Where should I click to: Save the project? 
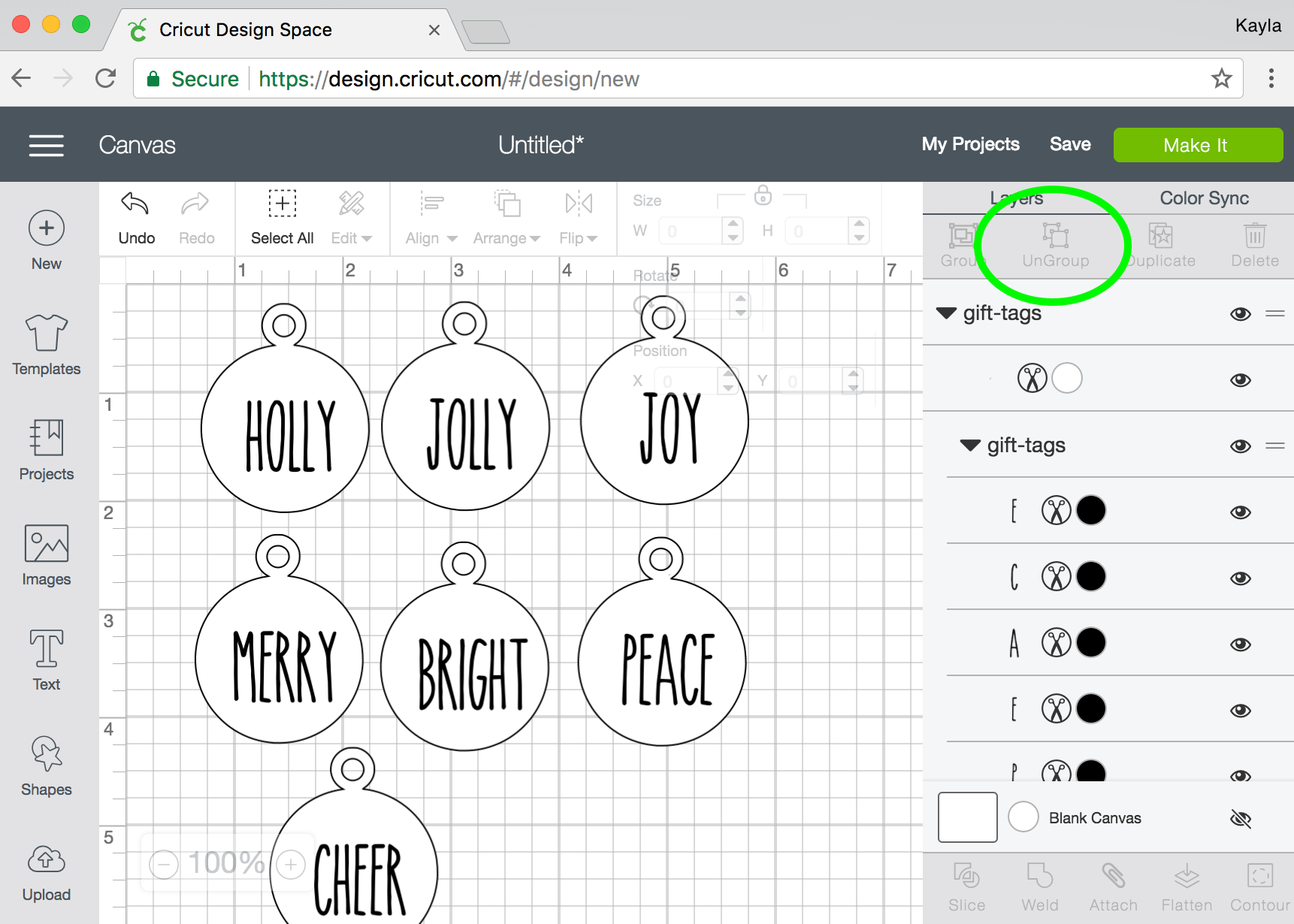pyautogui.click(x=1069, y=144)
